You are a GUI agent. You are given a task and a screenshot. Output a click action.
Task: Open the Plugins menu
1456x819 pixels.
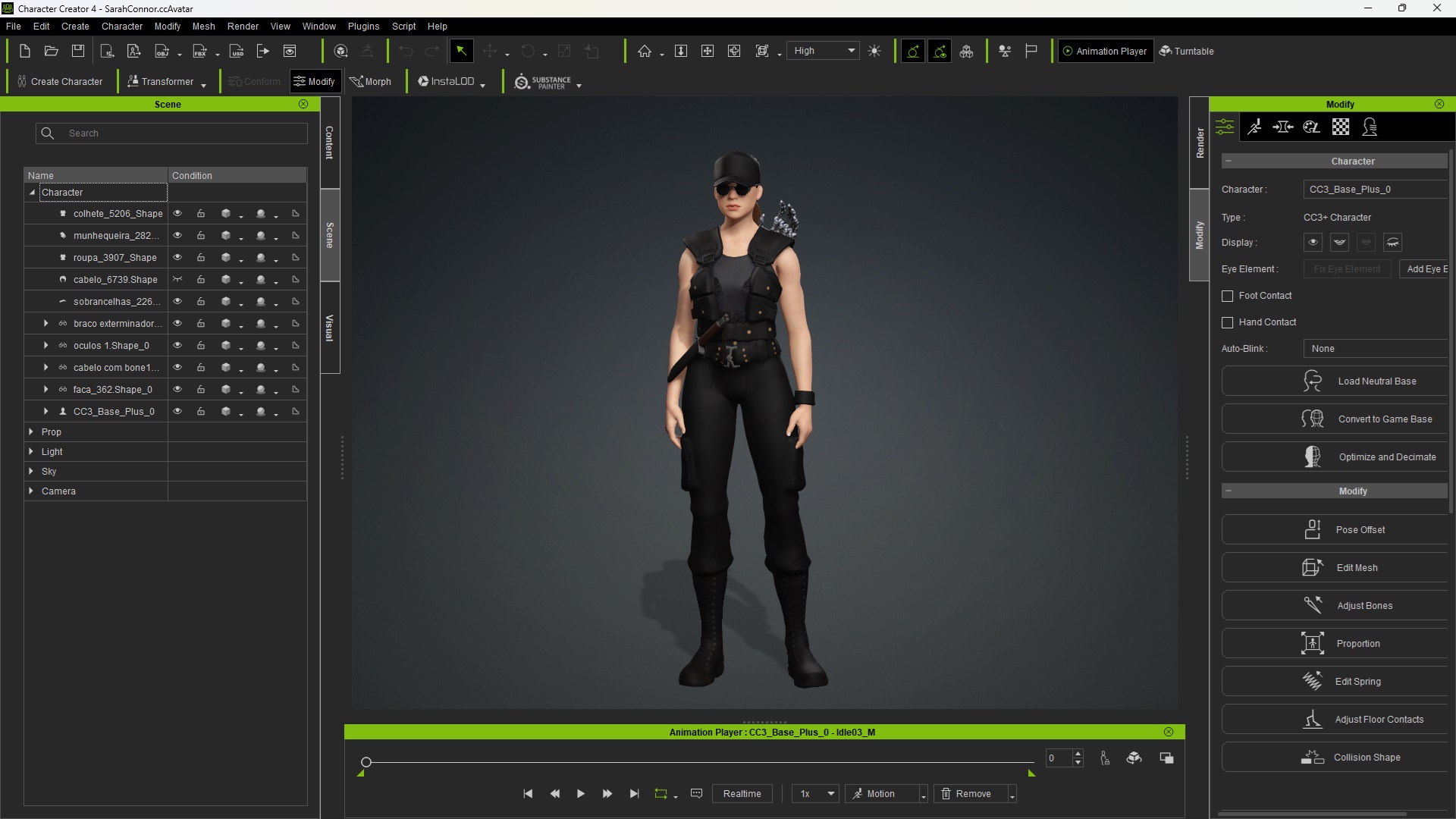point(363,26)
